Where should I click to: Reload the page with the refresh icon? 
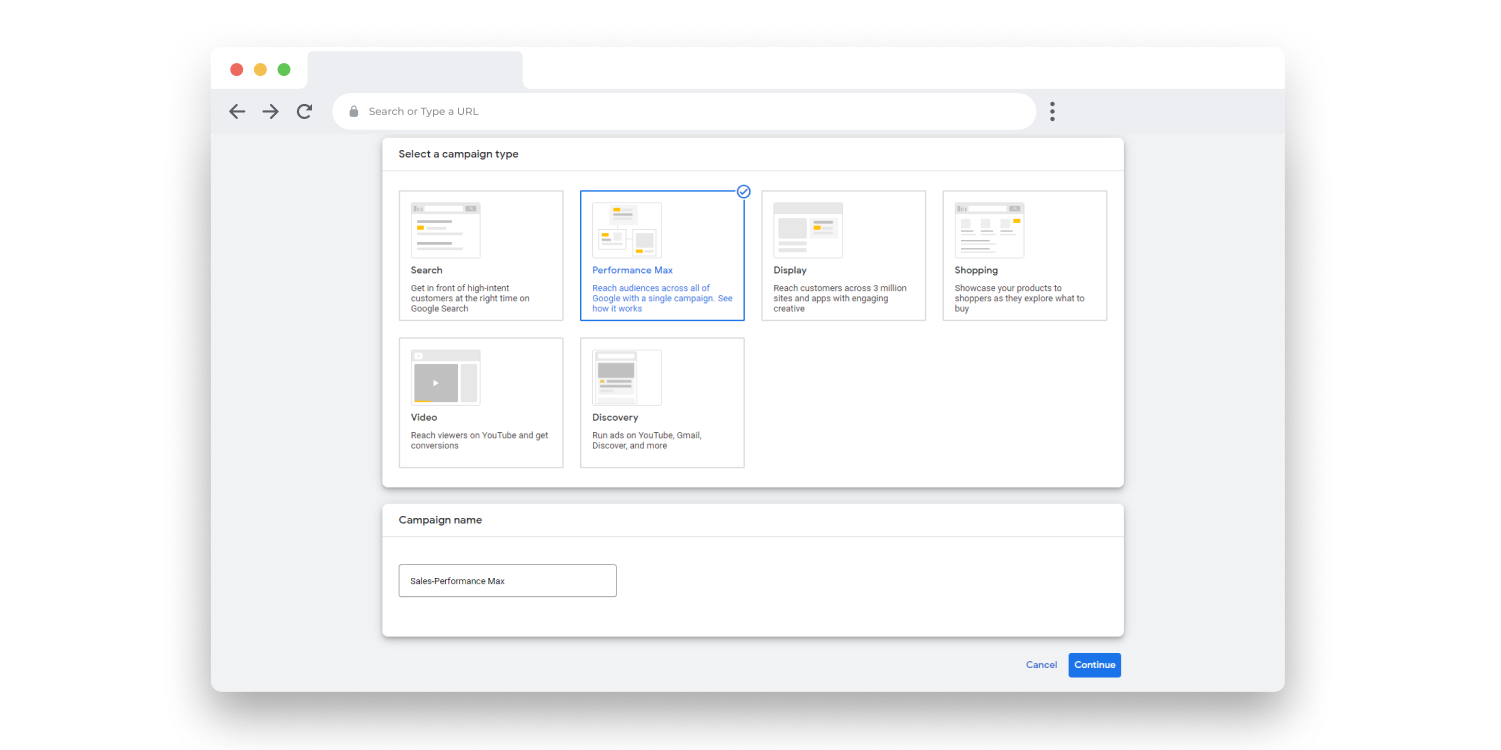[305, 112]
